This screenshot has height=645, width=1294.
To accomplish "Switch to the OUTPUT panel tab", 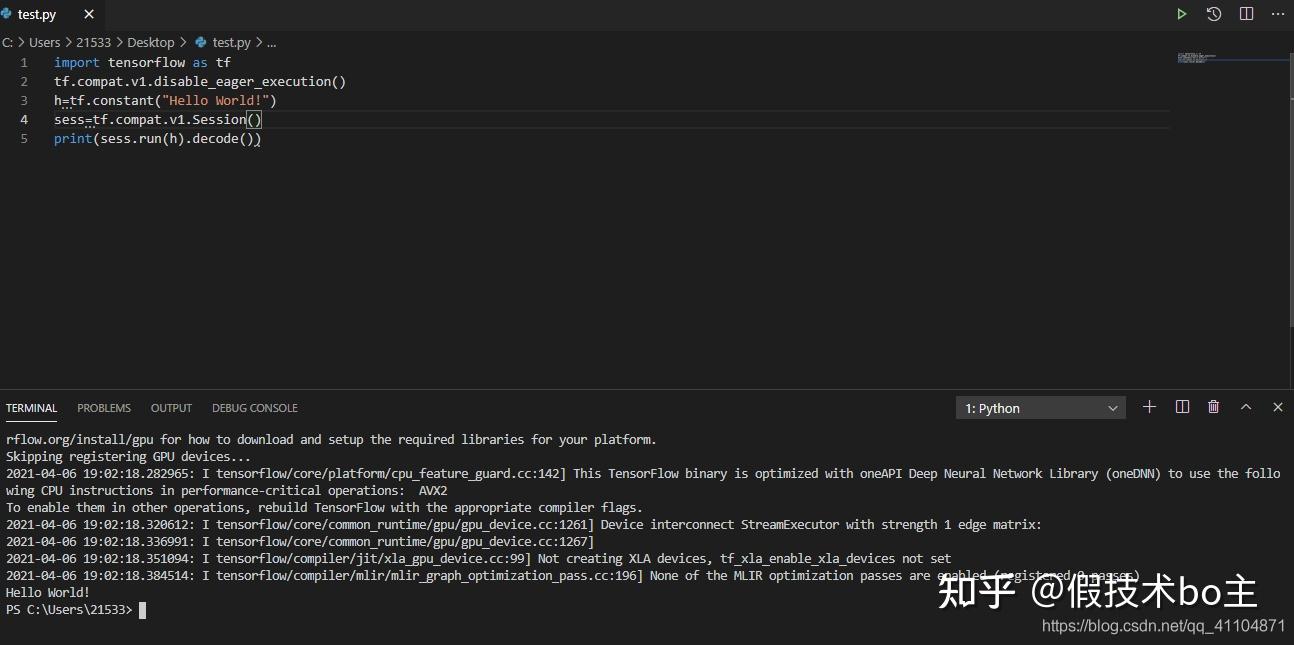I will pos(171,408).
